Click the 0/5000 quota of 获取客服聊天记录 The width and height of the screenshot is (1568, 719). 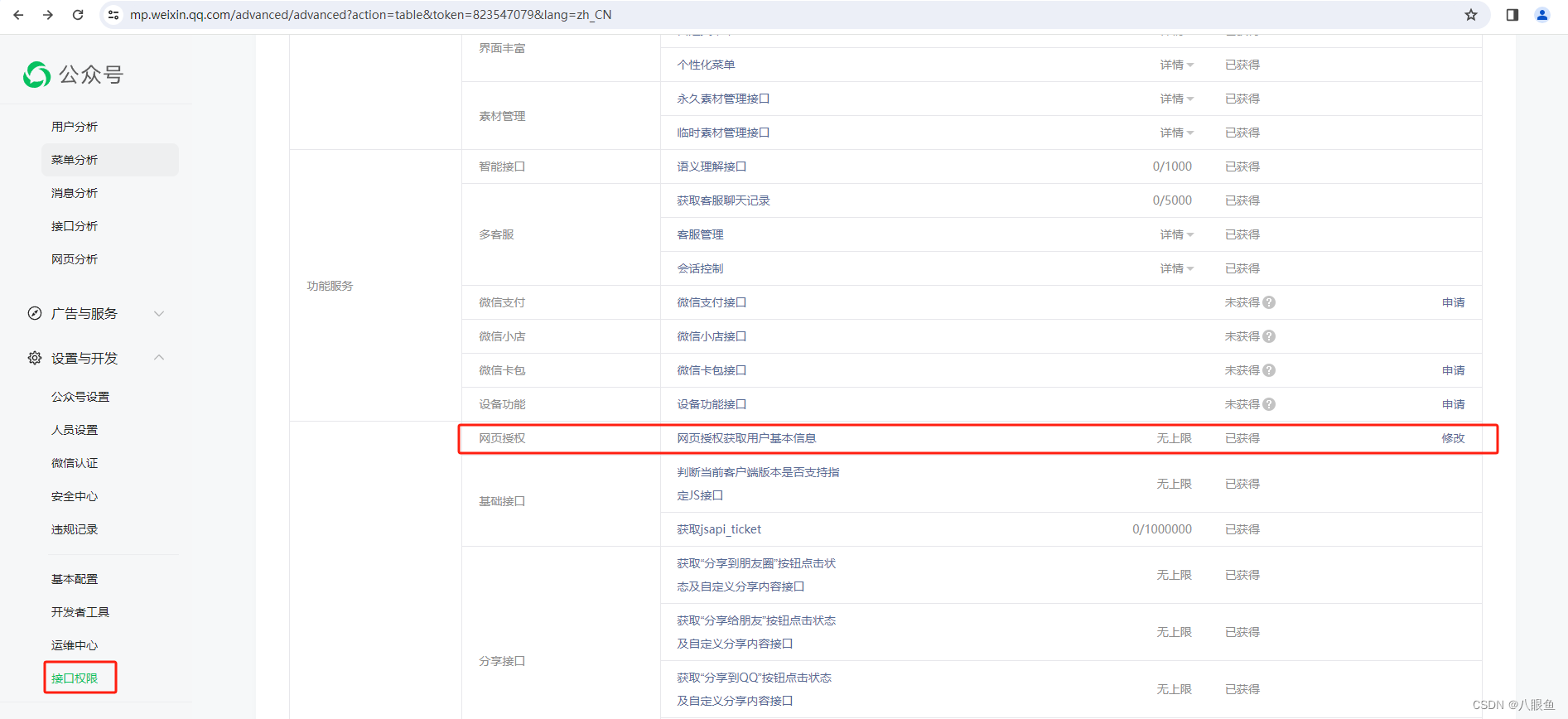coord(1172,200)
